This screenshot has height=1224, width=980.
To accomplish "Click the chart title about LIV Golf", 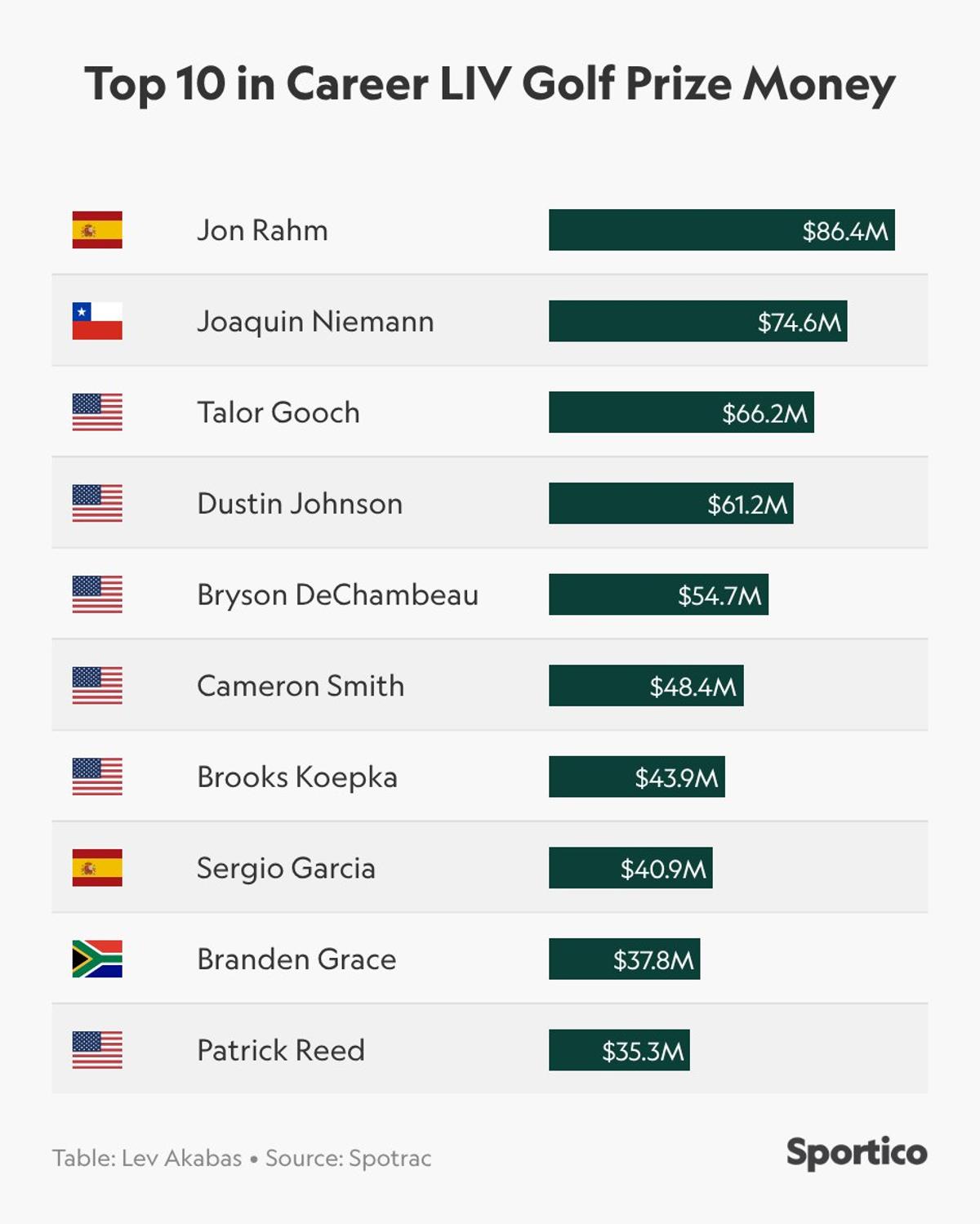I will tap(490, 84).
